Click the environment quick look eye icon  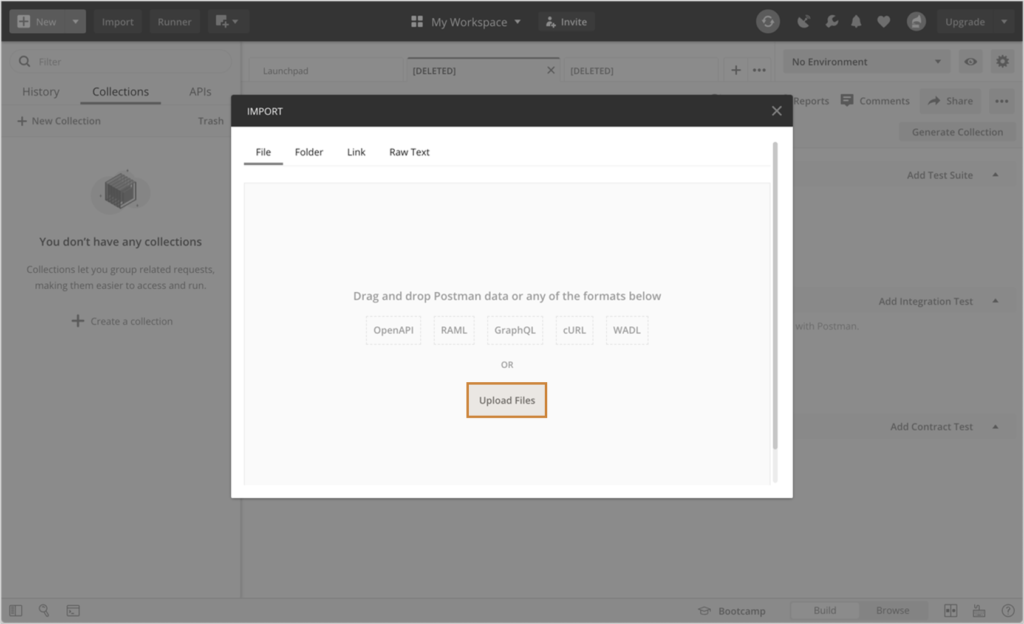(970, 61)
